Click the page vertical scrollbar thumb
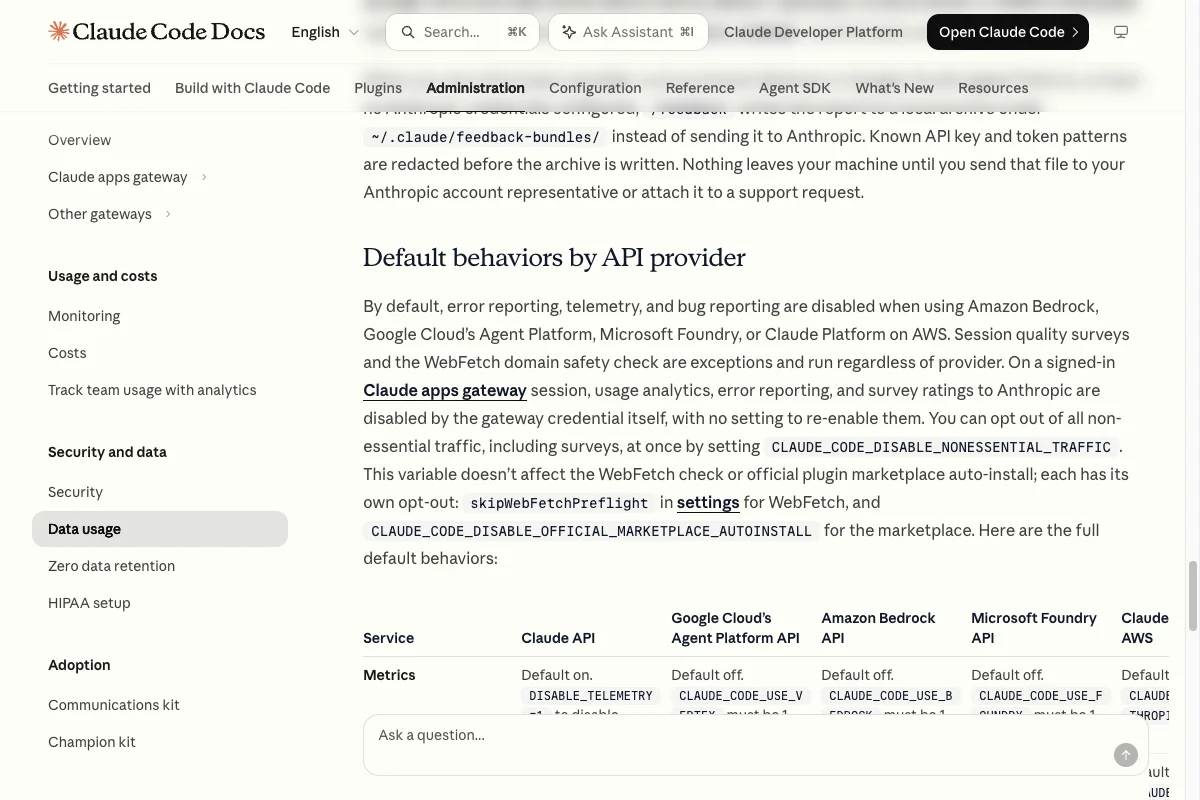The width and height of the screenshot is (1200, 800). pyautogui.click(x=1192, y=596)
